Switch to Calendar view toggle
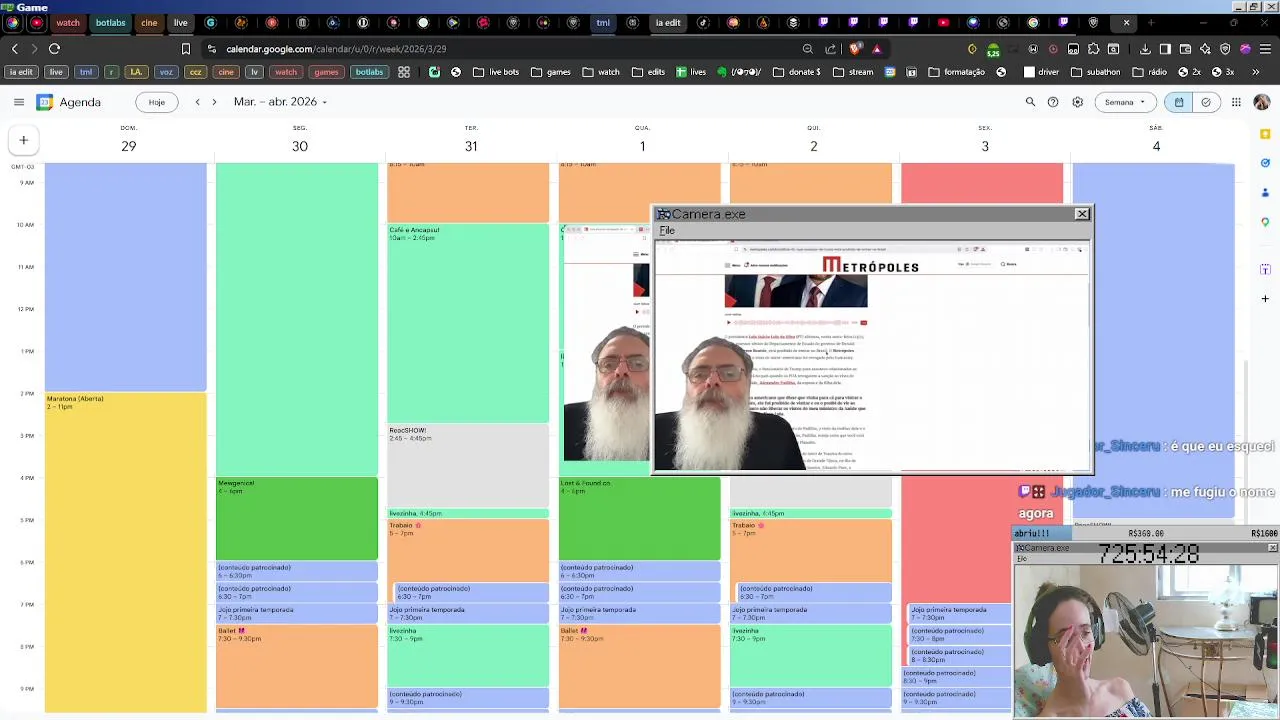 point(1179,102)
